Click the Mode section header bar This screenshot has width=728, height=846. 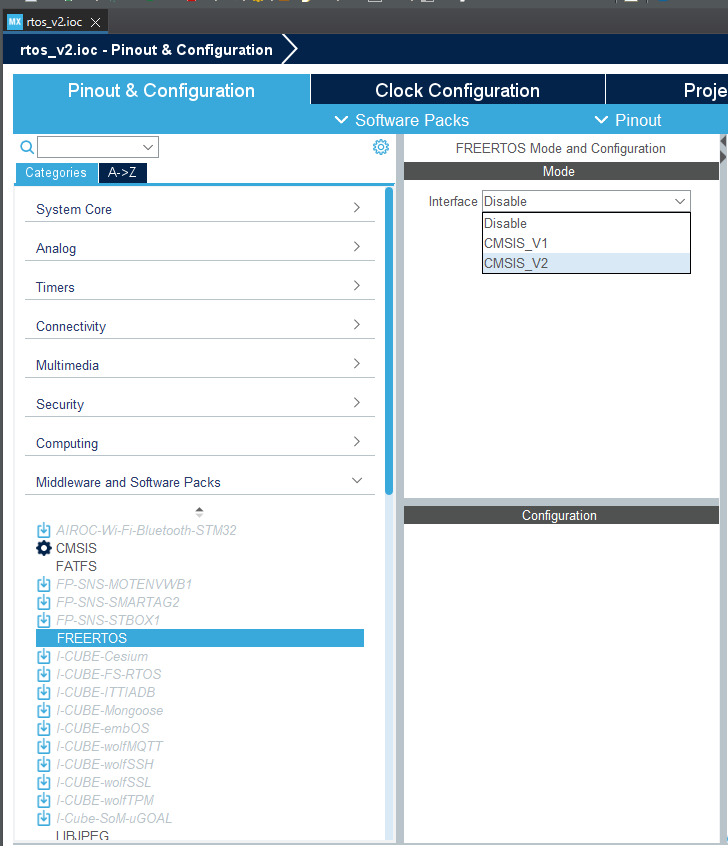[561, 172]
